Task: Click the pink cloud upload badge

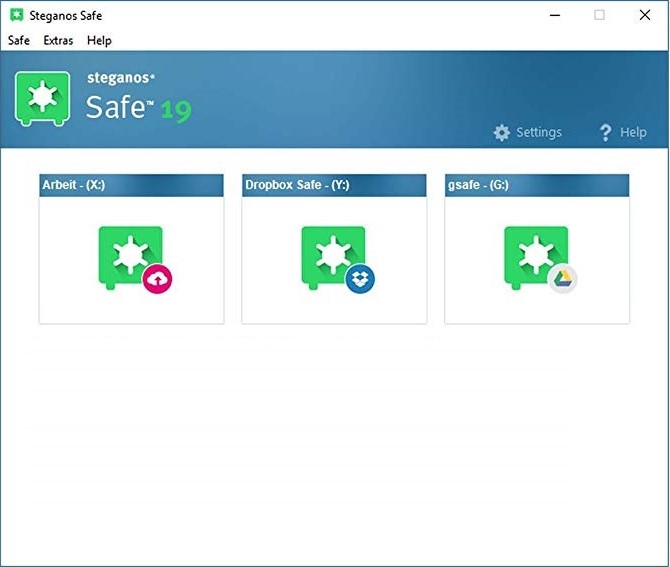Action: 157,279
